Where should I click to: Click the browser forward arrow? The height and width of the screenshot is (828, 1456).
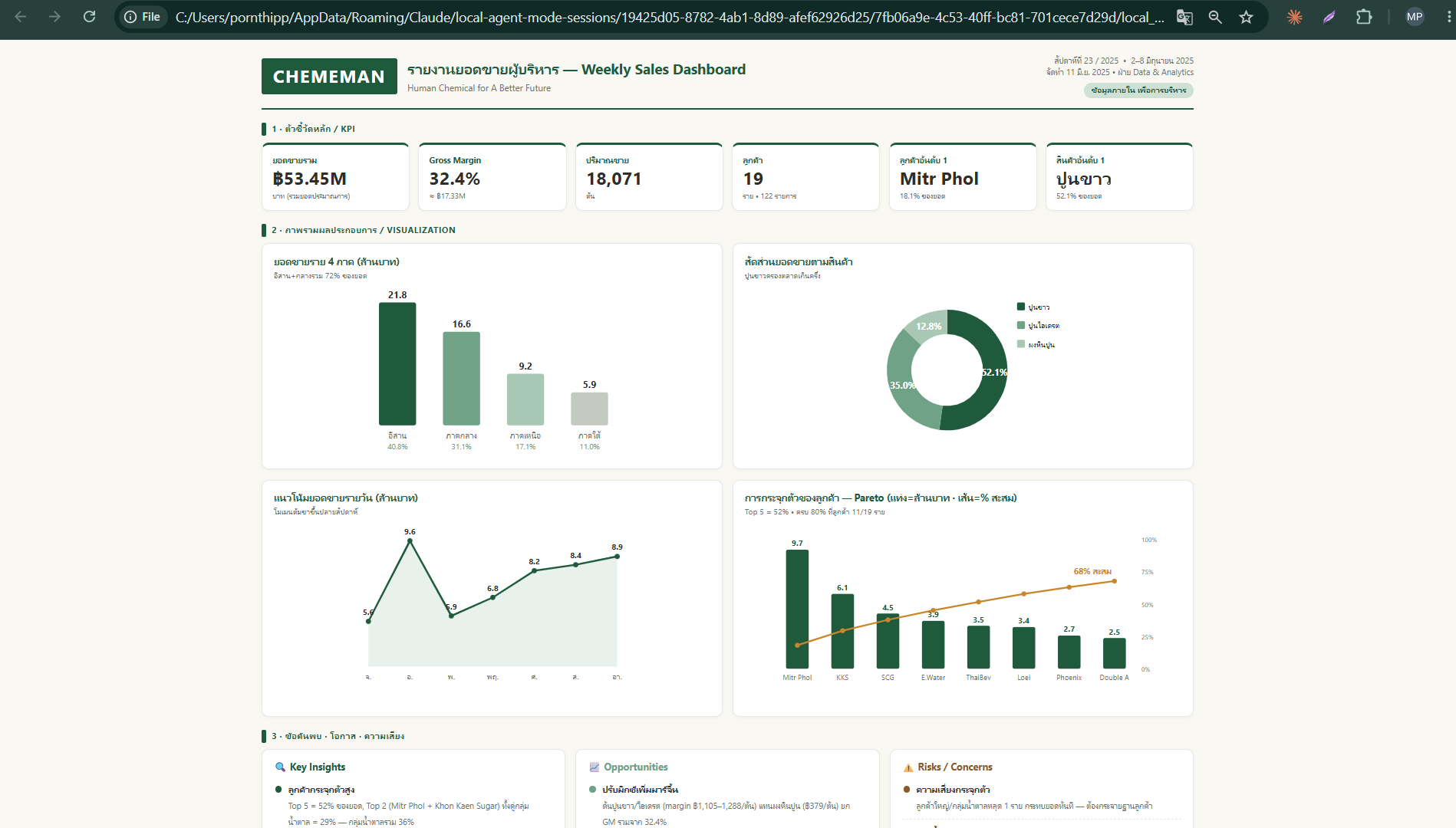pyautogui.click(x=54, y=17)
